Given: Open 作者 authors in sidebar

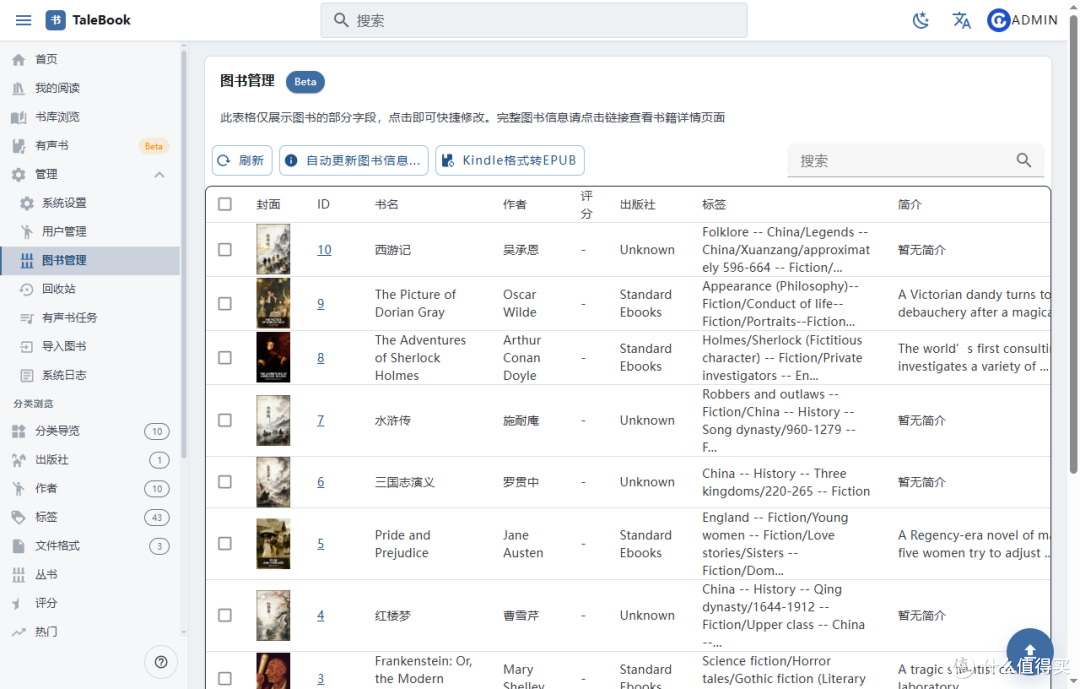Looking at the screenshot, I should click(x=90, y=489).
